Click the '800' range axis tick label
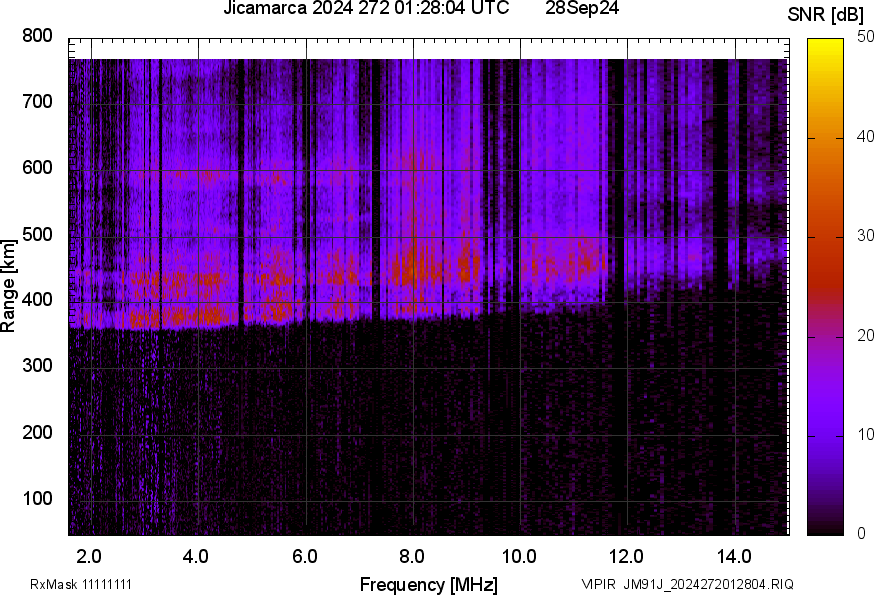 (38, 36)
